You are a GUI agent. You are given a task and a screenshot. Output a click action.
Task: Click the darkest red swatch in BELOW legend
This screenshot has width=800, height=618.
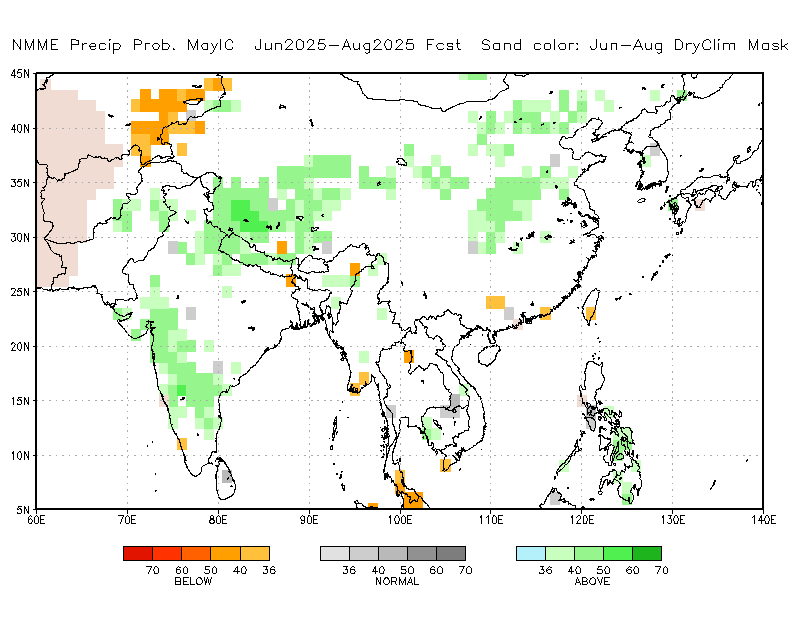point(138,554)
